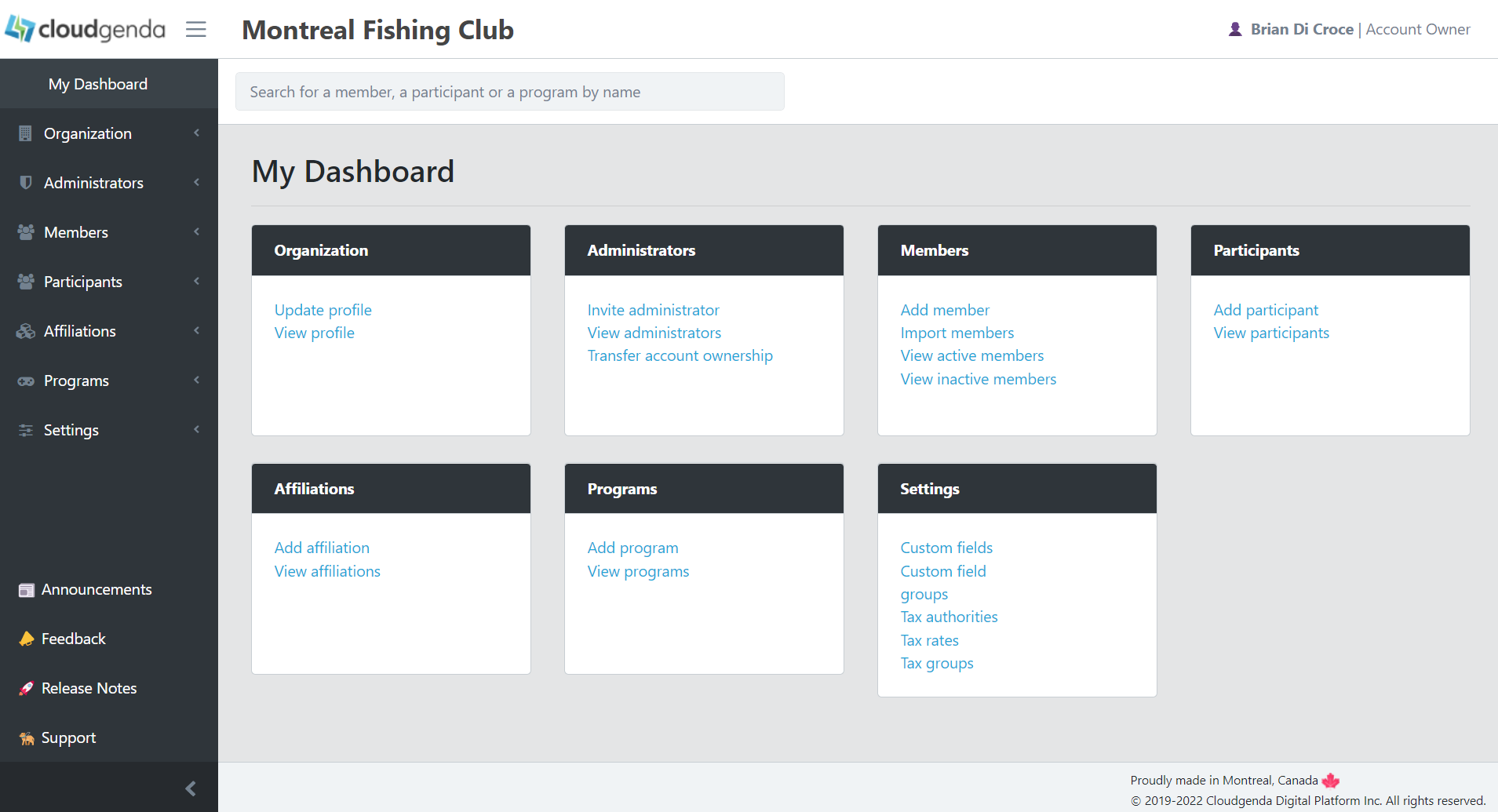The height and width of the screenshot is (812, 1498).
Task: Open Support in the sidebar menu
Action: [x=69, y=737]
